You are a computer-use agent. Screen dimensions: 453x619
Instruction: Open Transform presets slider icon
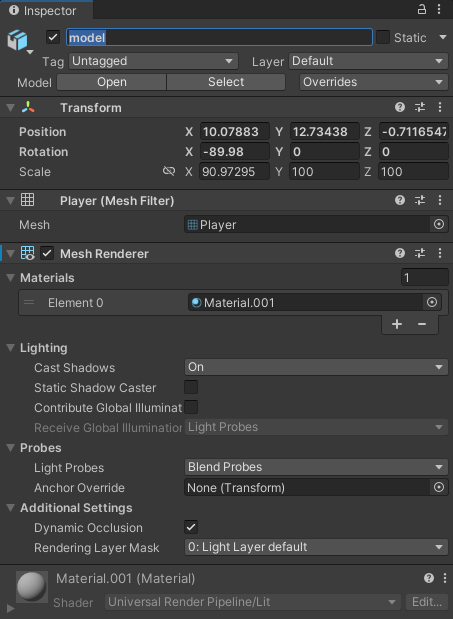(420, 107)
